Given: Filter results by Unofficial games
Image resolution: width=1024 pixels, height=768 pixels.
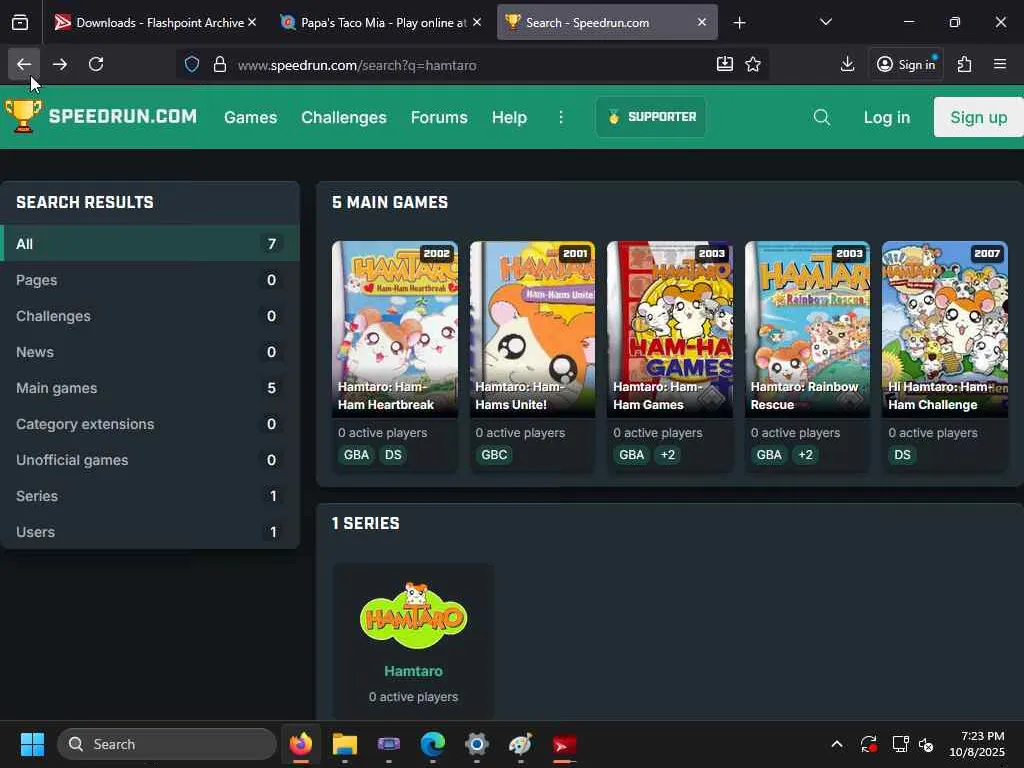Looking at the screenshot, I should click(x=150, y=460).
